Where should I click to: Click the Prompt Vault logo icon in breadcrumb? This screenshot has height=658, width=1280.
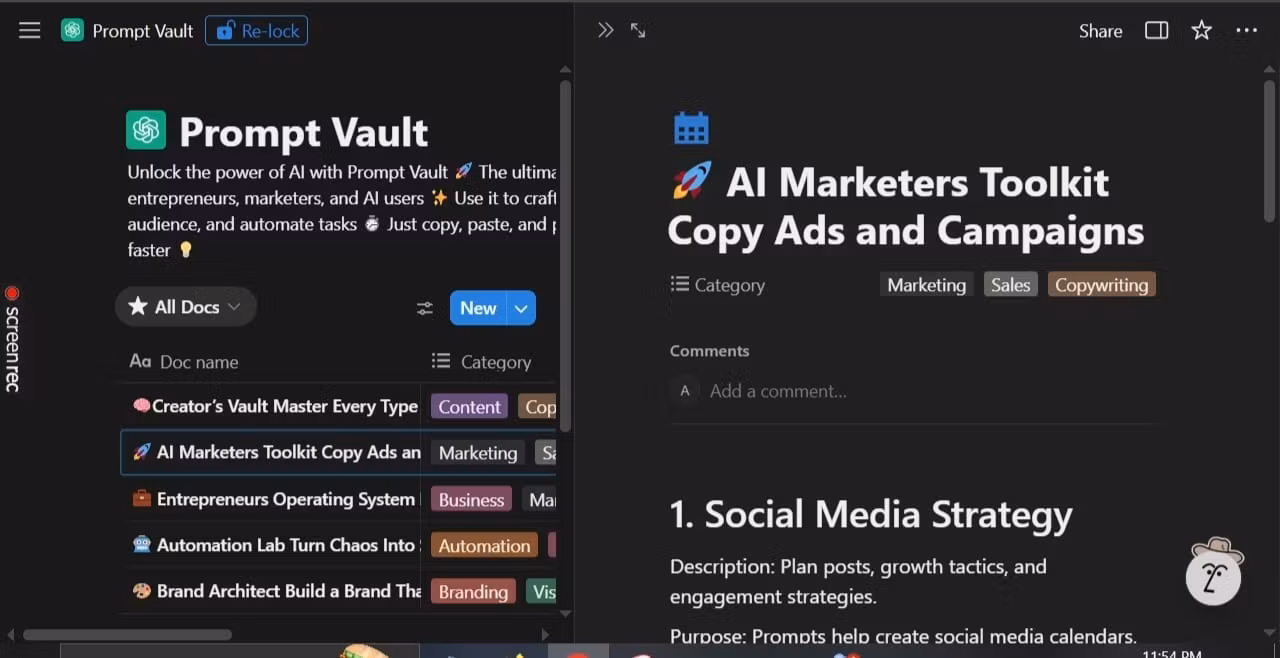[x=72, y=31]
